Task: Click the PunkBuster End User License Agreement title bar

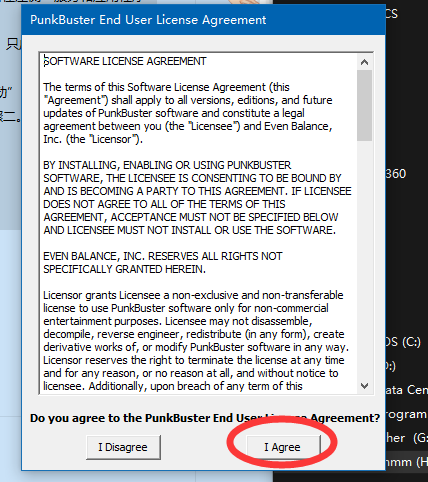Action: tap(203, 20)
